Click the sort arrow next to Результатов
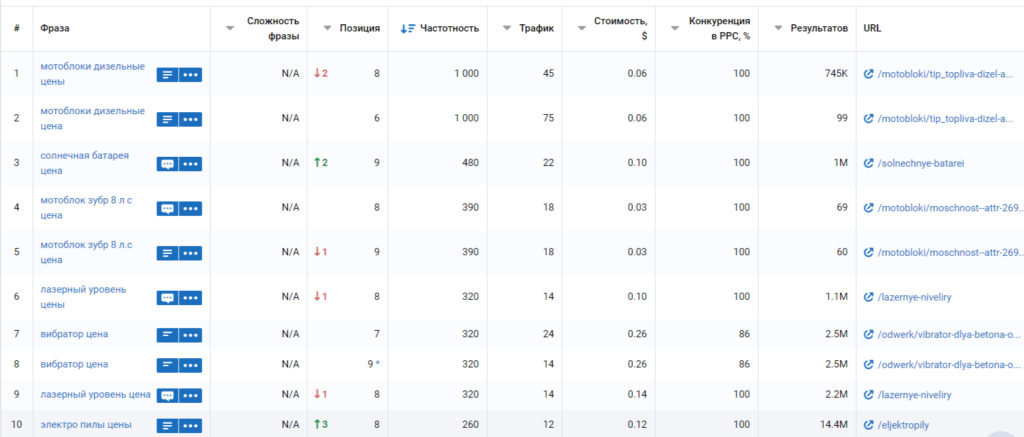Viewport: 1024px width, 437px height. coord(777,28)
